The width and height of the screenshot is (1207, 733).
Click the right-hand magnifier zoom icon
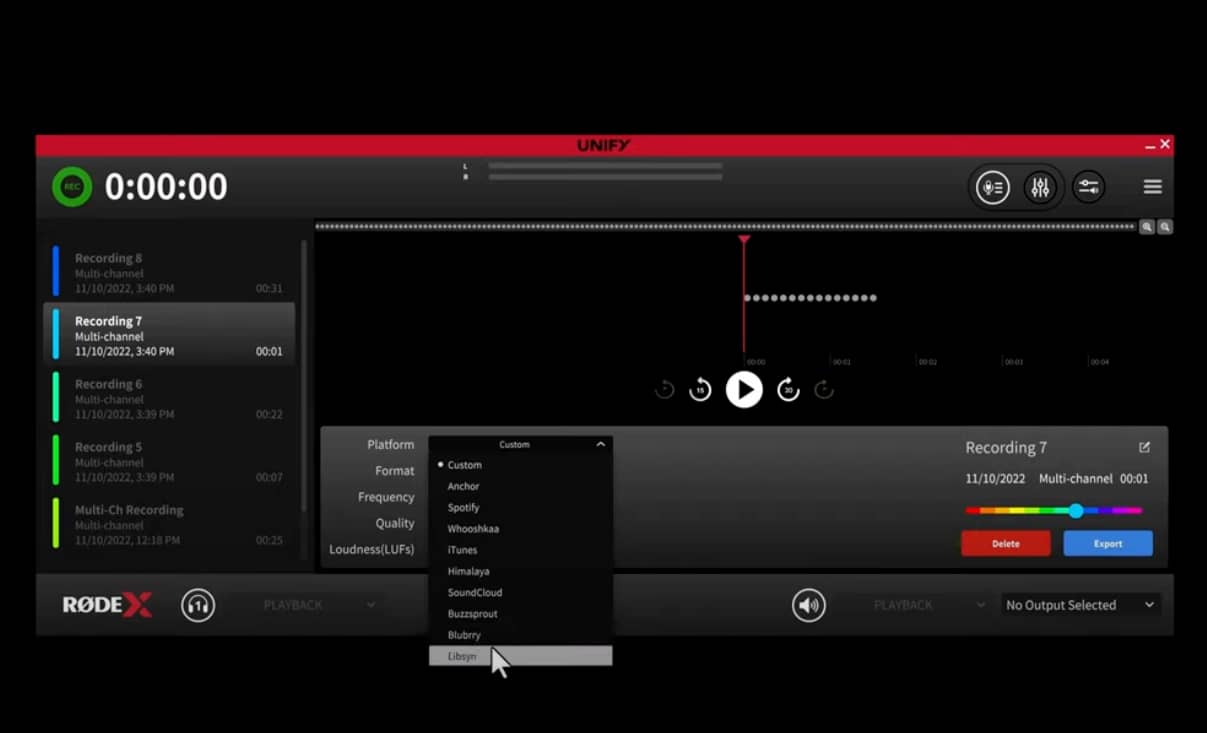click(1165, 227)
